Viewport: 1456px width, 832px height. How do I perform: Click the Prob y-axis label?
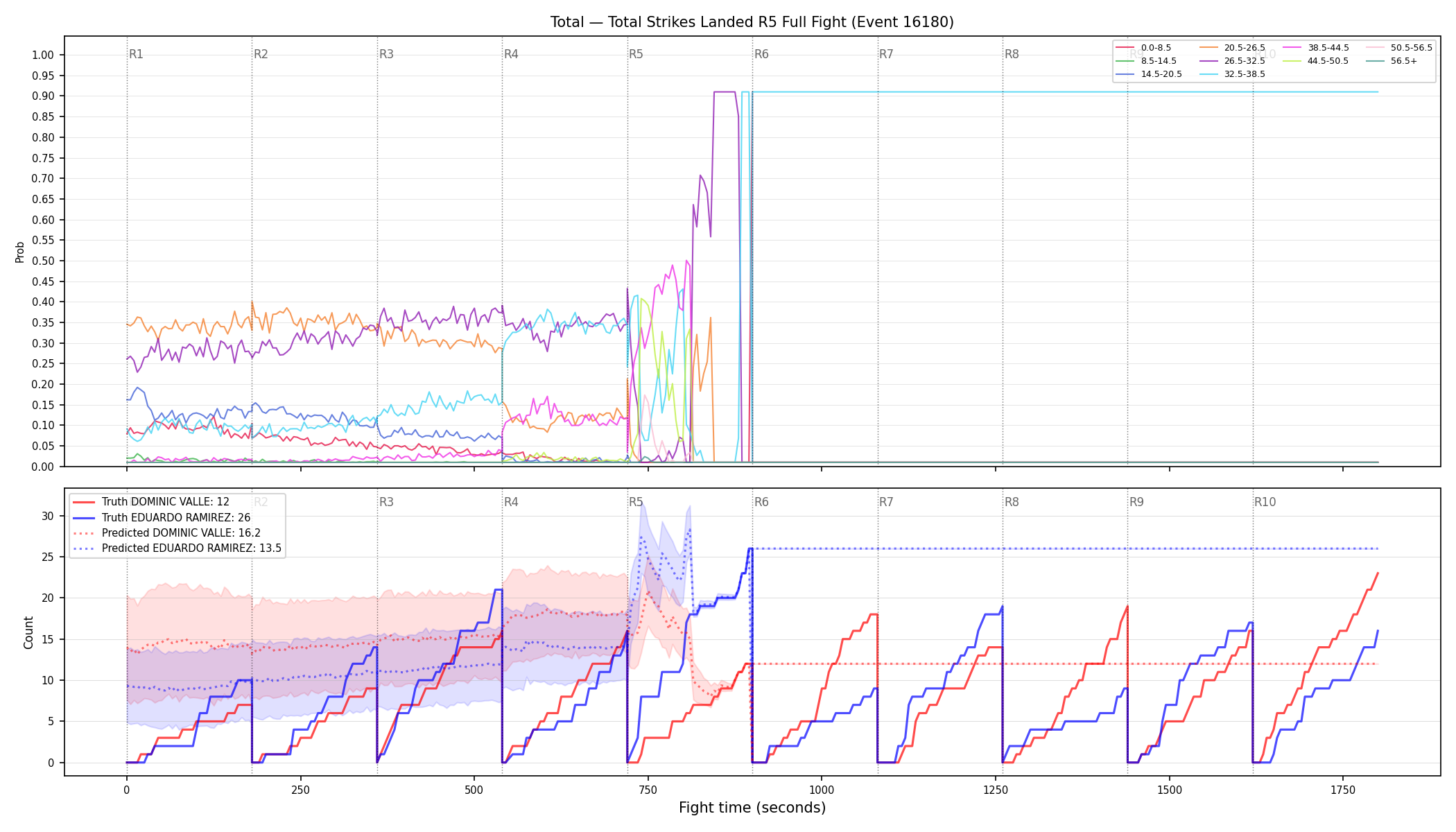coord(19,252)
